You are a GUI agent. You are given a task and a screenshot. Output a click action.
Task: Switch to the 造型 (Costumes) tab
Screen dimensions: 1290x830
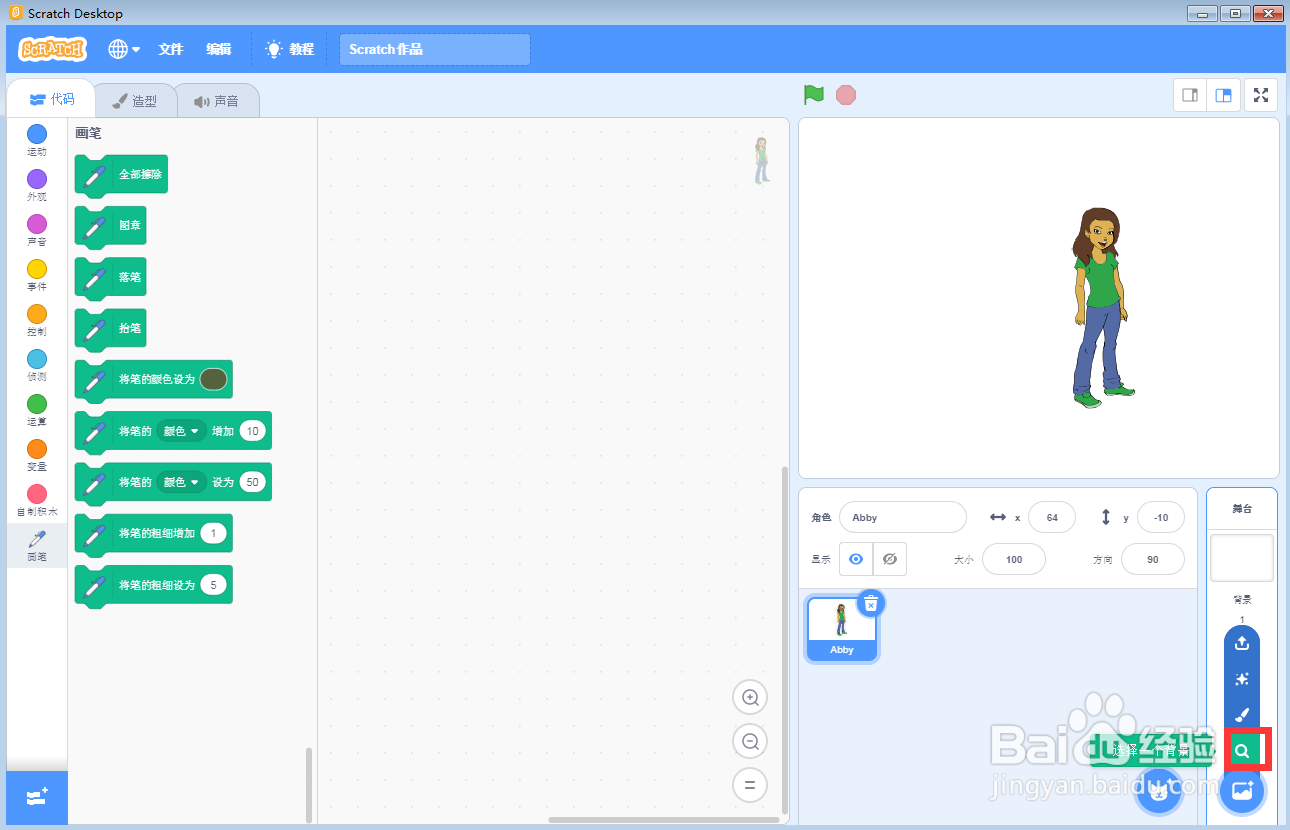pos(136,99)
